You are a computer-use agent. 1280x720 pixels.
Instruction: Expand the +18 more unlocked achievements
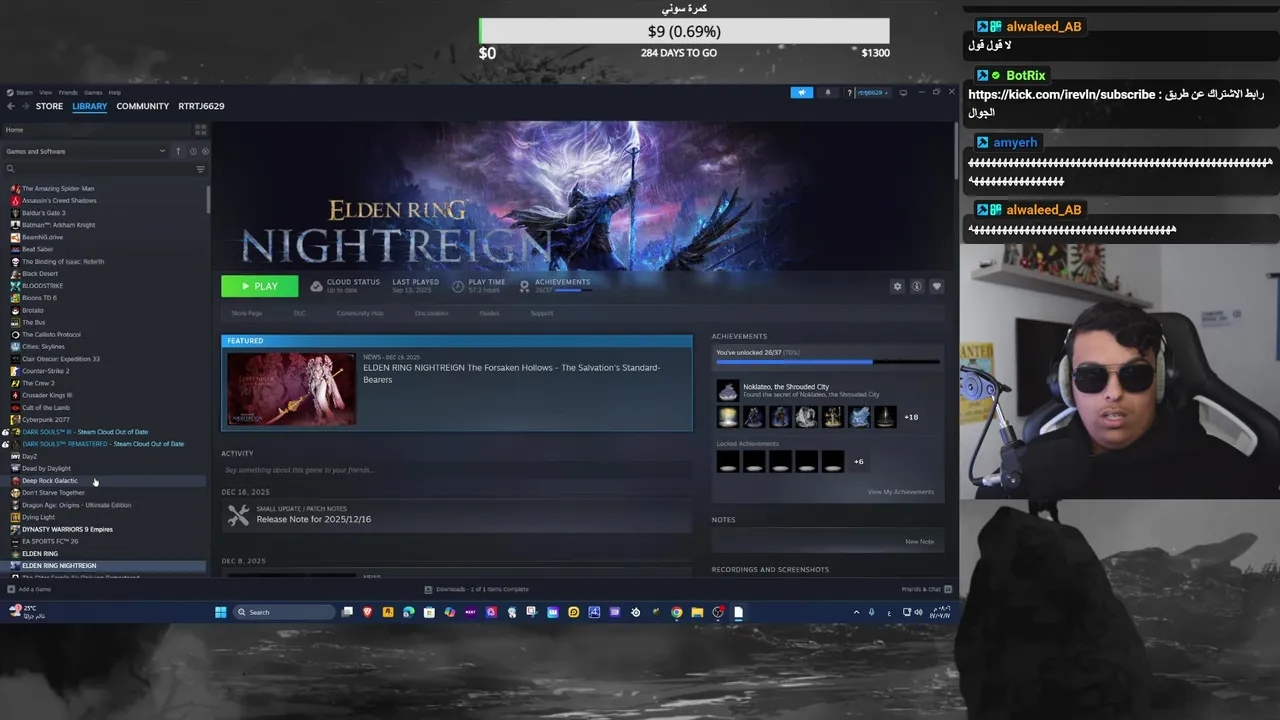(911, 417)
